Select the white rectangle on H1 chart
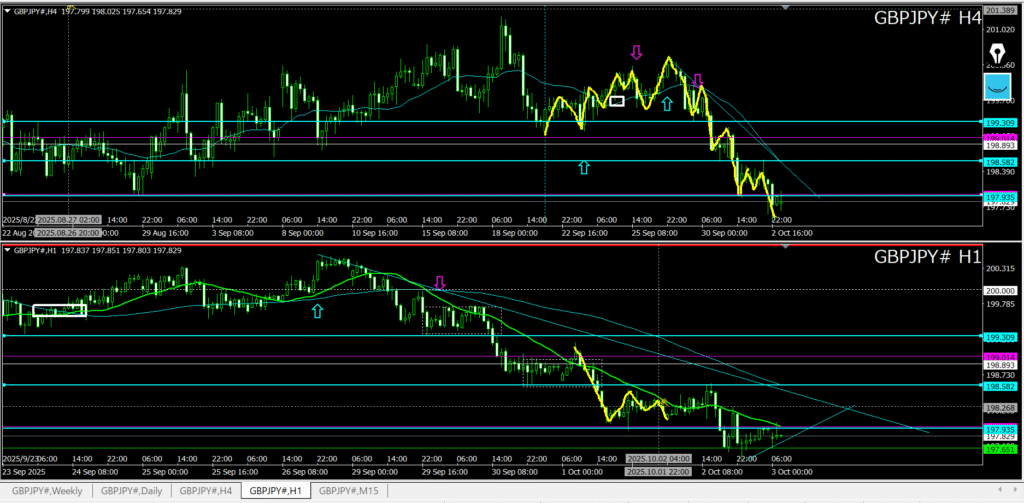Viewport: 1024px width, 503px height. coord(59,310)
